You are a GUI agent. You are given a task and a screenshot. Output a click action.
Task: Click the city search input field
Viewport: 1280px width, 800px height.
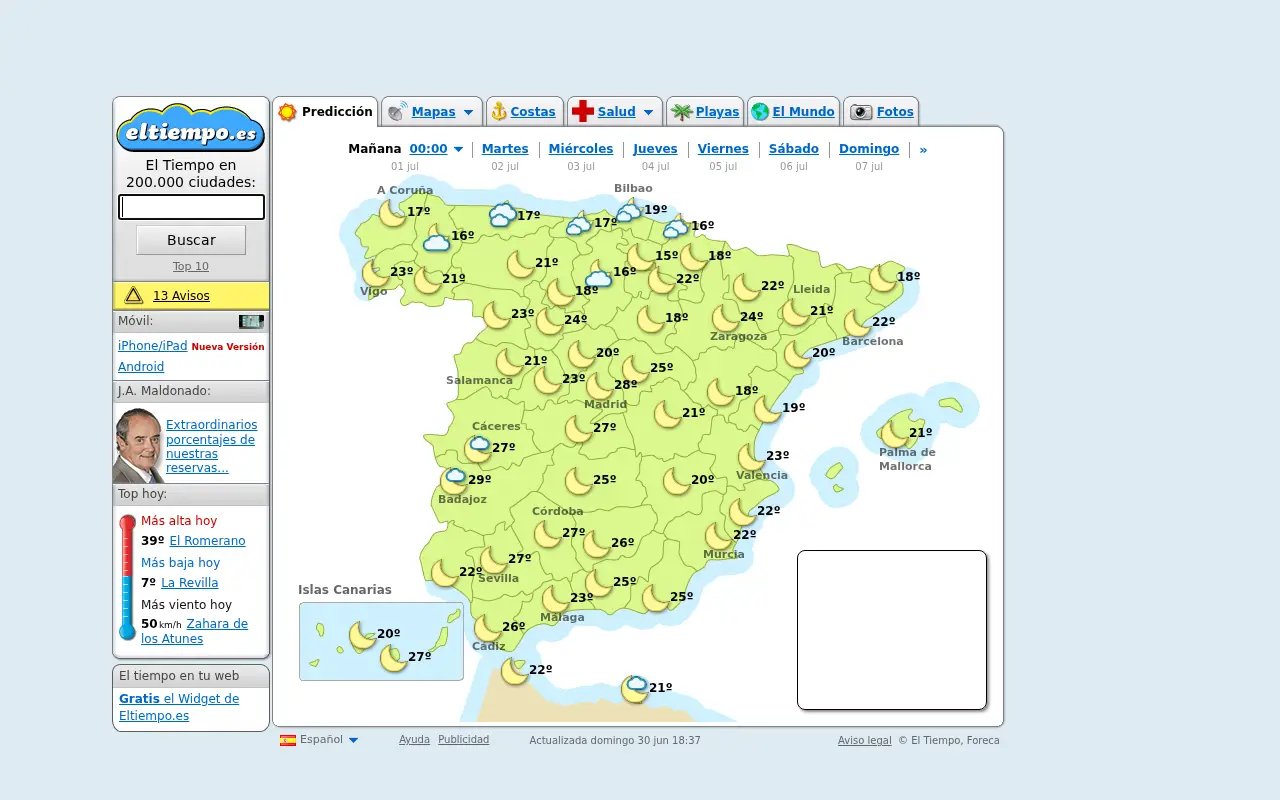[x=191, y=207]
